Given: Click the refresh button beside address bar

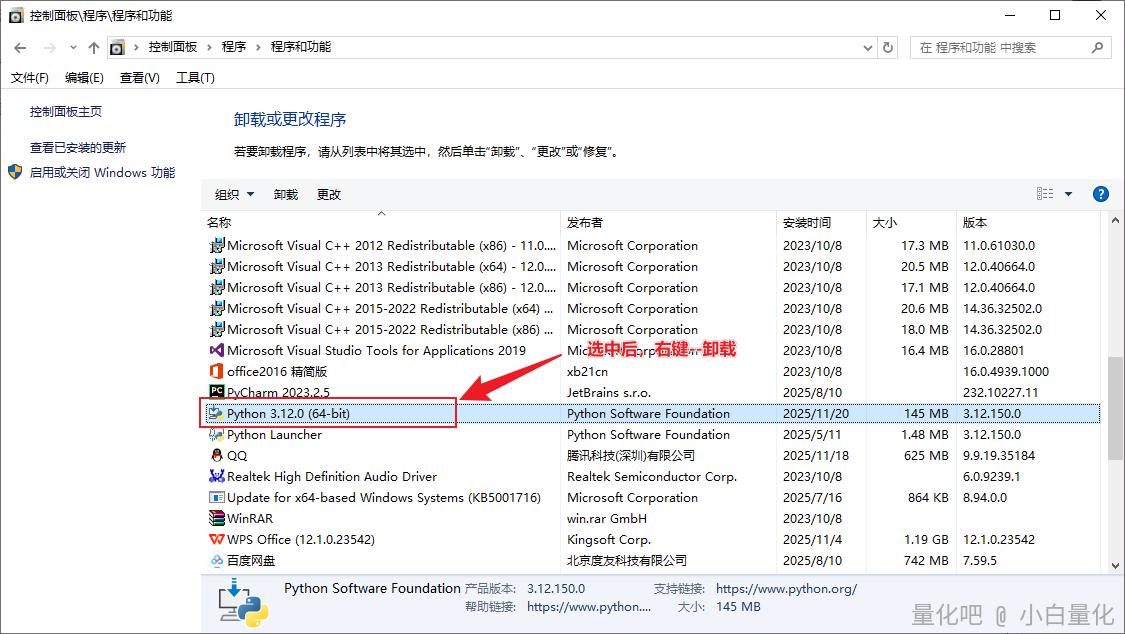Looking at the screenshot, I should point(888,47).
